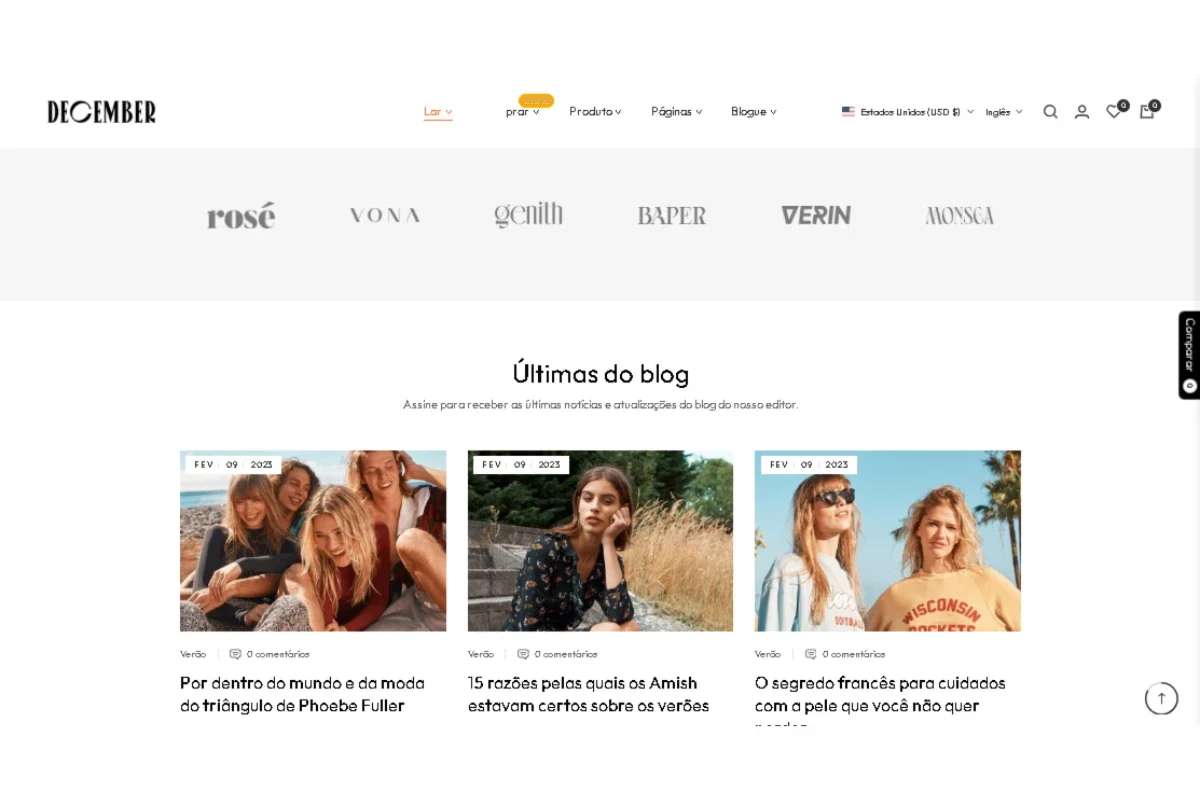Viewport: 1200px width, 800px height.
Task: Open the Páginas menu
Action: tap(676, 112)
